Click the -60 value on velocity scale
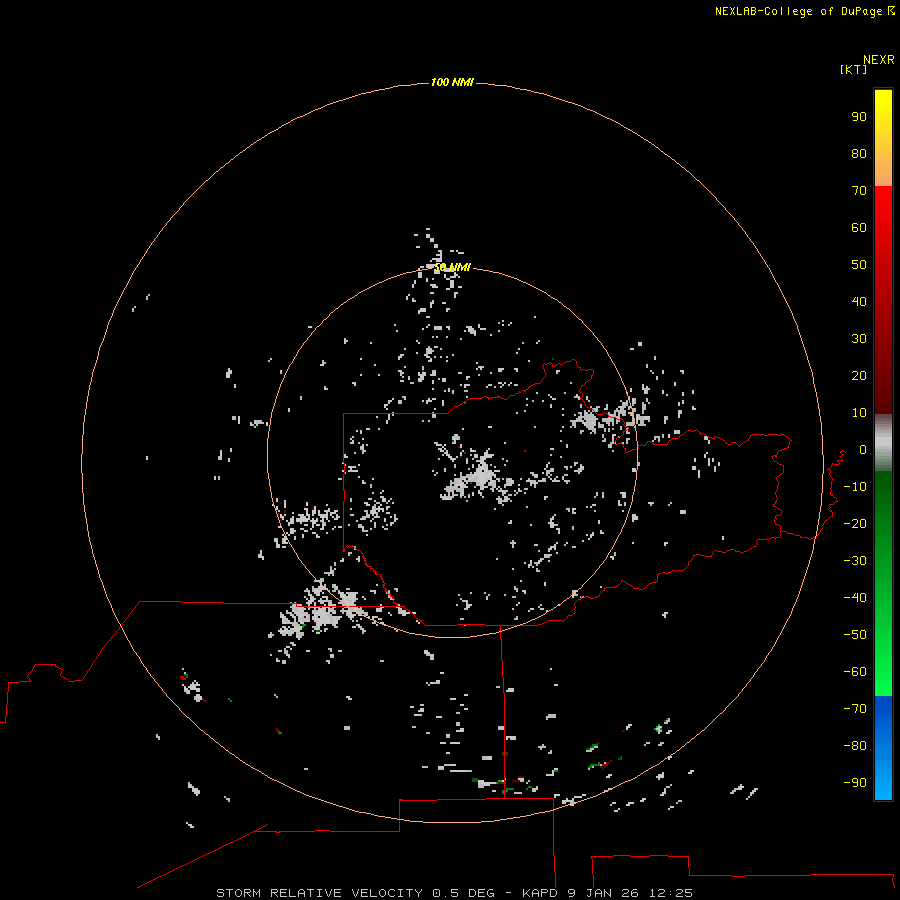This screenshot has width=900, height=900. (x=855, y=672)
